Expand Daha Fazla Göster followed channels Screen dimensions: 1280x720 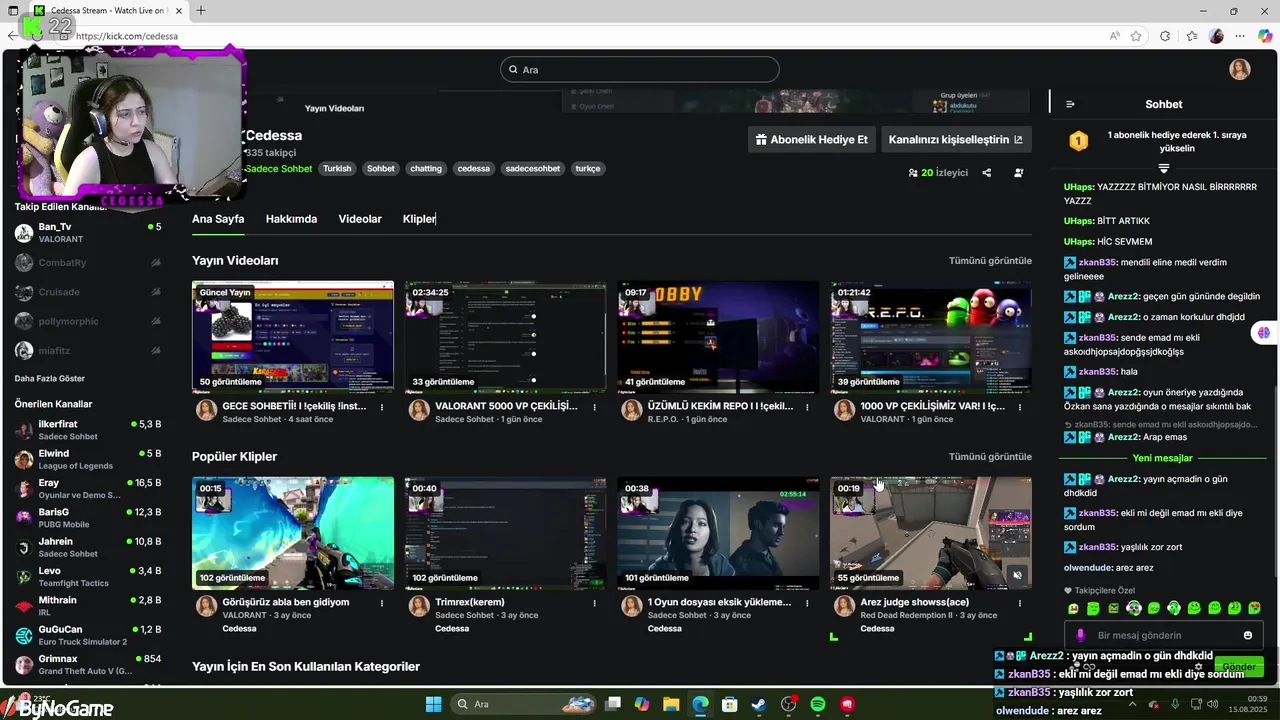coord(49,379)
